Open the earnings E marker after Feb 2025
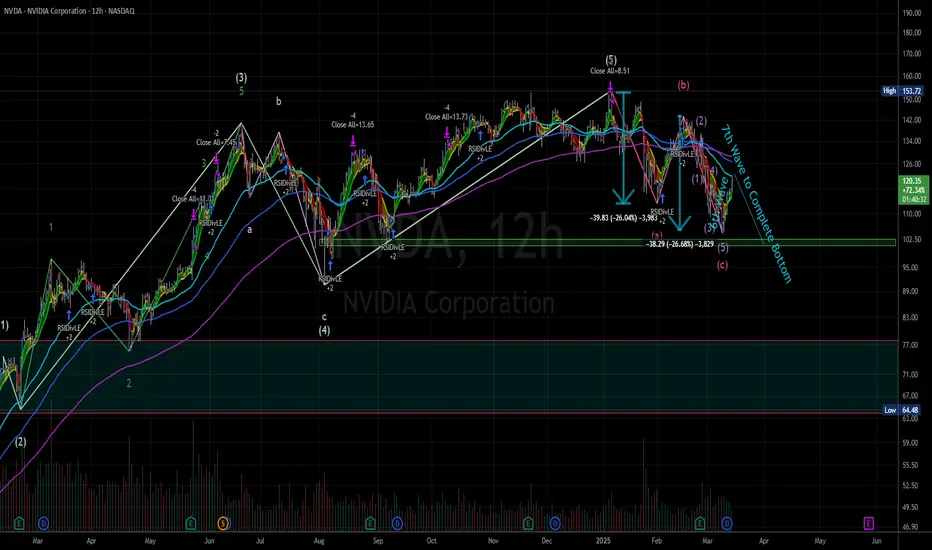This screenshot has width=932, height=550. (700, 523)
